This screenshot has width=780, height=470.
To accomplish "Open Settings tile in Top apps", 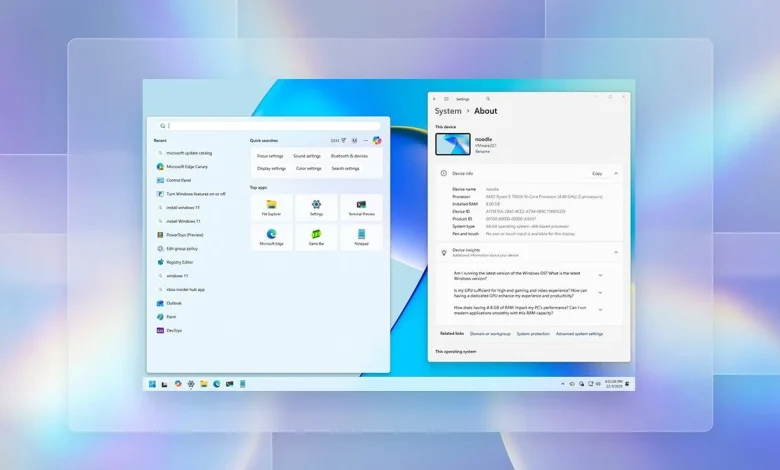I will tap(316, 207).
